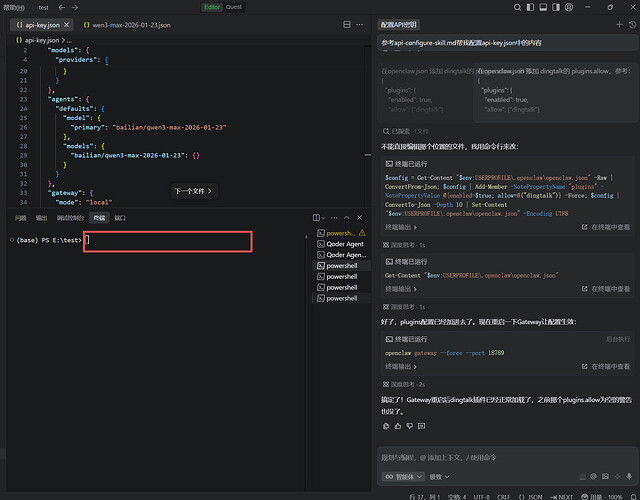Viewport: 640px width, 500px height.
Task: Close the terminal panel
Action: pos(360,218)
